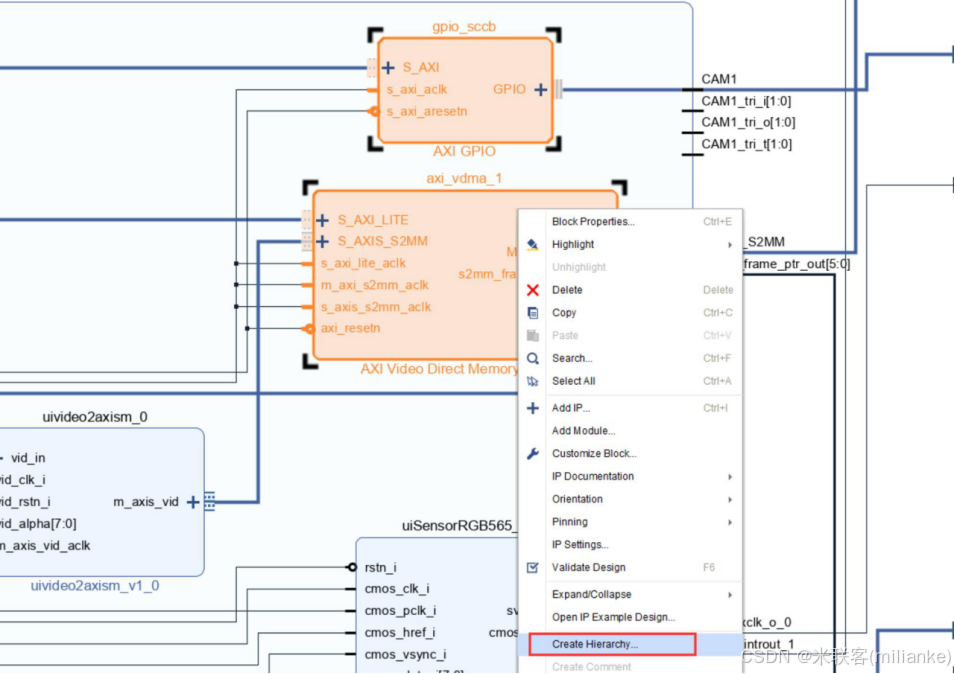Open Search via the magnifier icon

[x=533, y=358]
